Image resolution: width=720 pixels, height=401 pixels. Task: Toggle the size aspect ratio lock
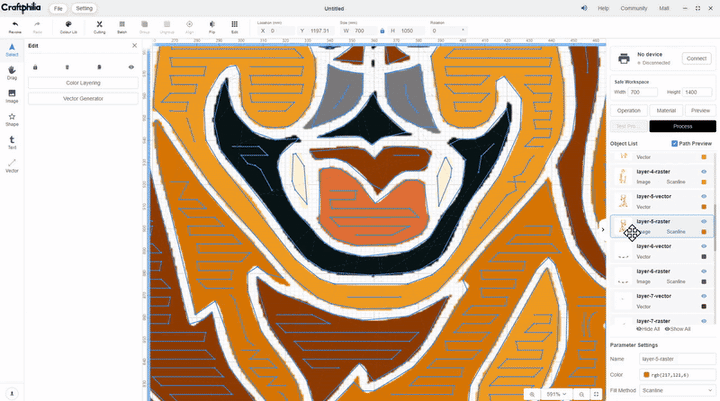coord(382,31)
